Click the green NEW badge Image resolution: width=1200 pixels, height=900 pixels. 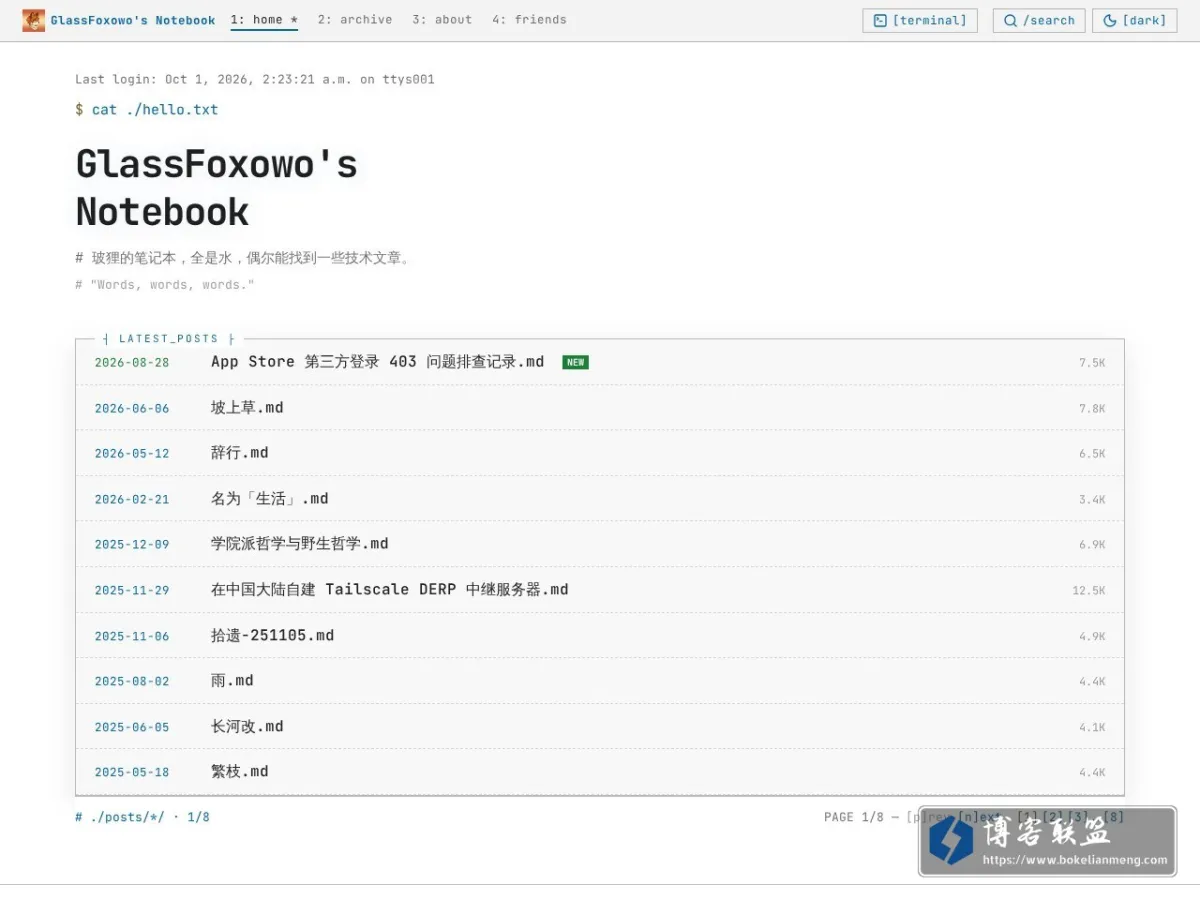(x=575, y=363)
